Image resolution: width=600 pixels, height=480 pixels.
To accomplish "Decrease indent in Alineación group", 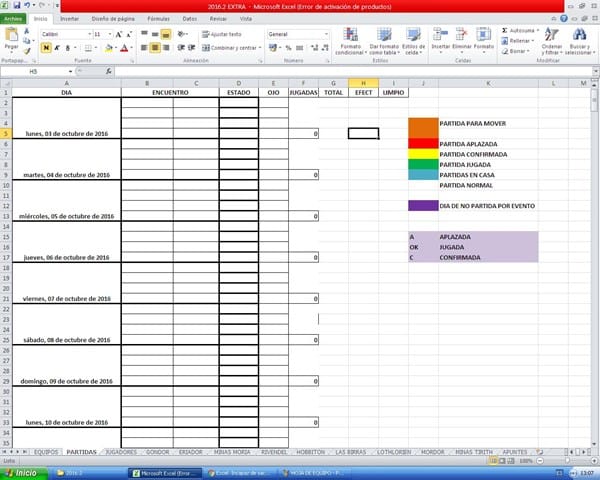I will click(x=181, y=47).
